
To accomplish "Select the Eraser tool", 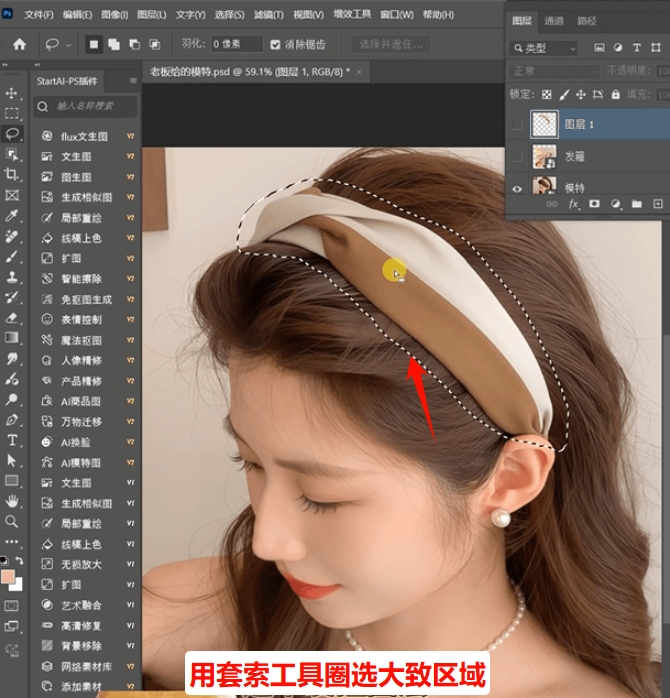I will tap(12, 318).
